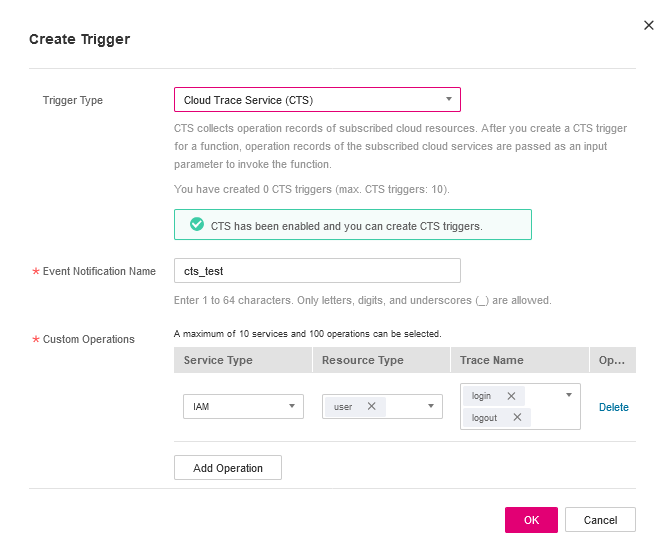Screen dimensions: 671x560
Task: Click the green CTS enabled checkmark icon
Action: (x=197, y=225)
